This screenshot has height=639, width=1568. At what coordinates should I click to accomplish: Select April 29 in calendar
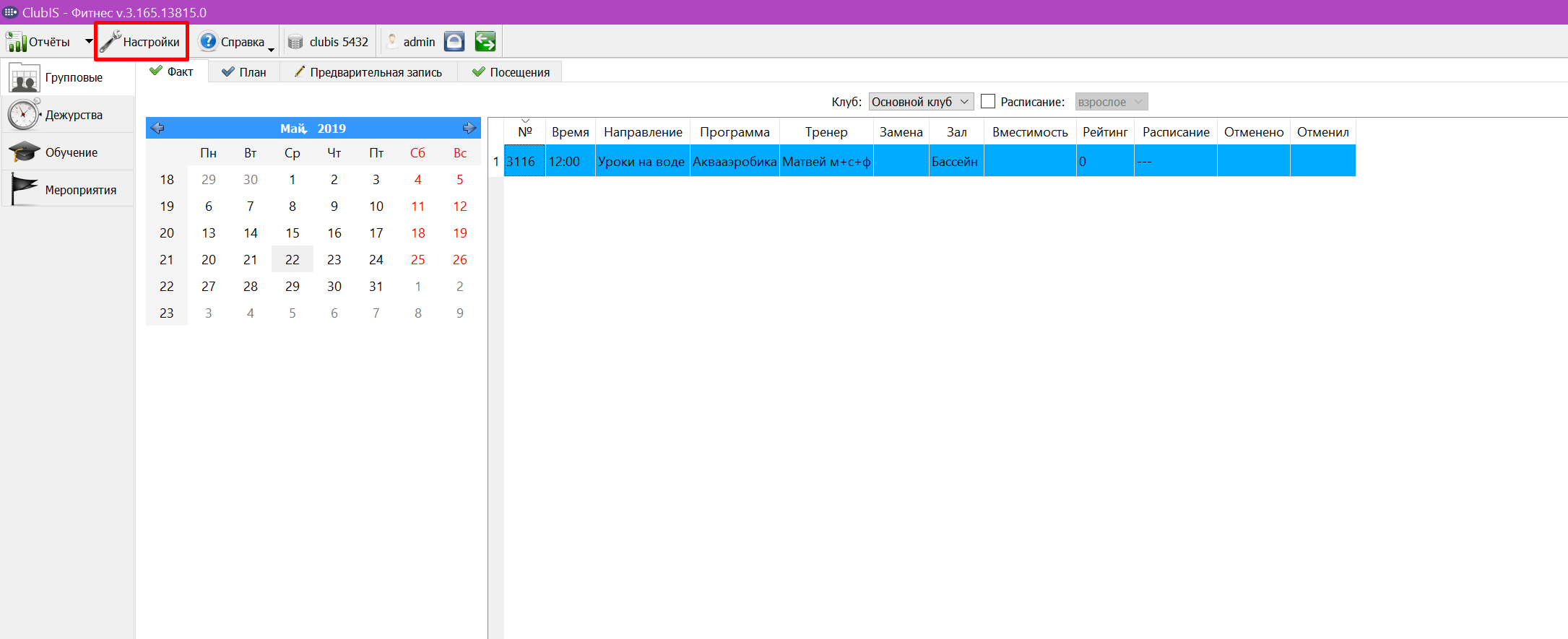click(209, 179)
